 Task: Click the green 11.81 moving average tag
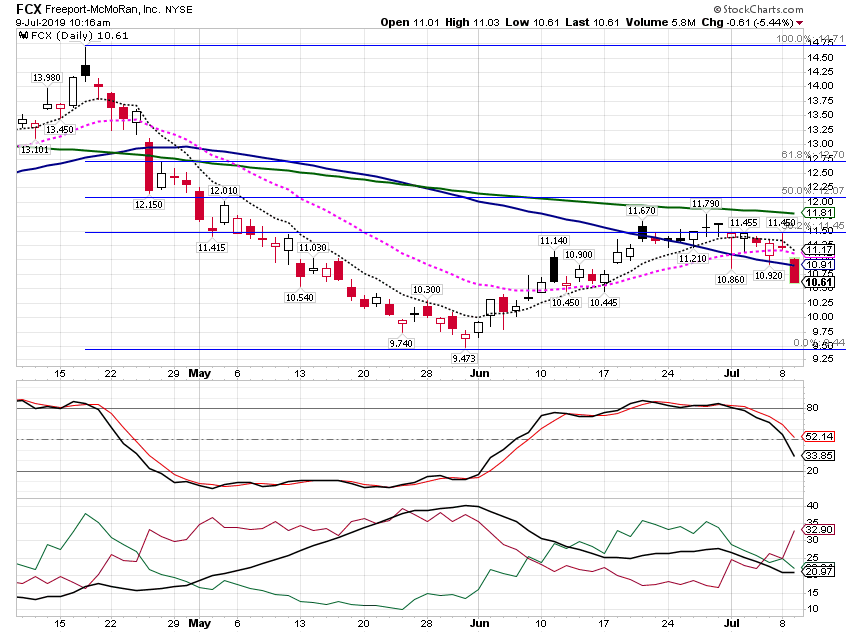pyautogui.click(x=819, y=212)
